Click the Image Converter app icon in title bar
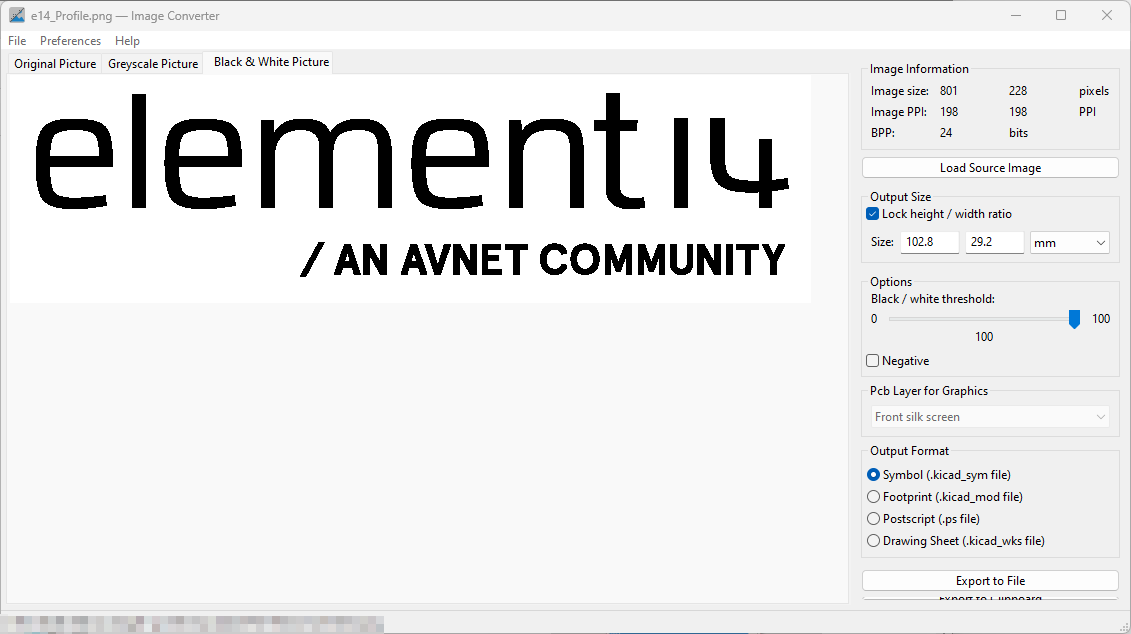Screen dimensions: 1131x634 tap(17, 15)
